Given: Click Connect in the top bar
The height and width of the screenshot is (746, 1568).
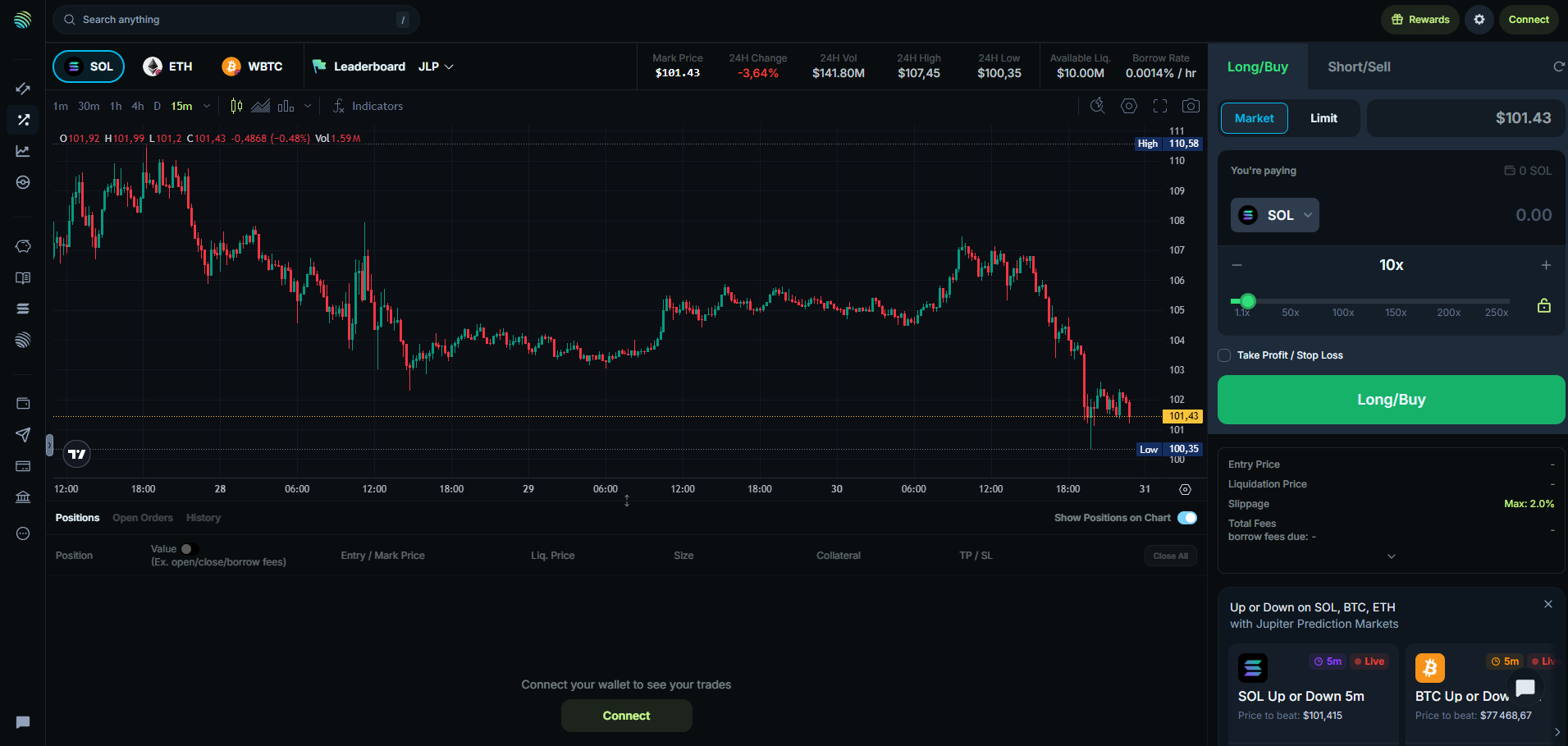Looking at the screenshot, I should [1529, 20].
